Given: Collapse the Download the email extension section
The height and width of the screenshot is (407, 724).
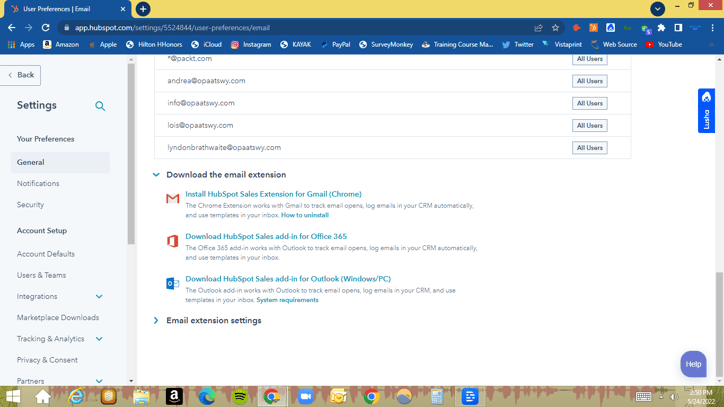Looking at the screenshot, I should click(x=156, y=175).
